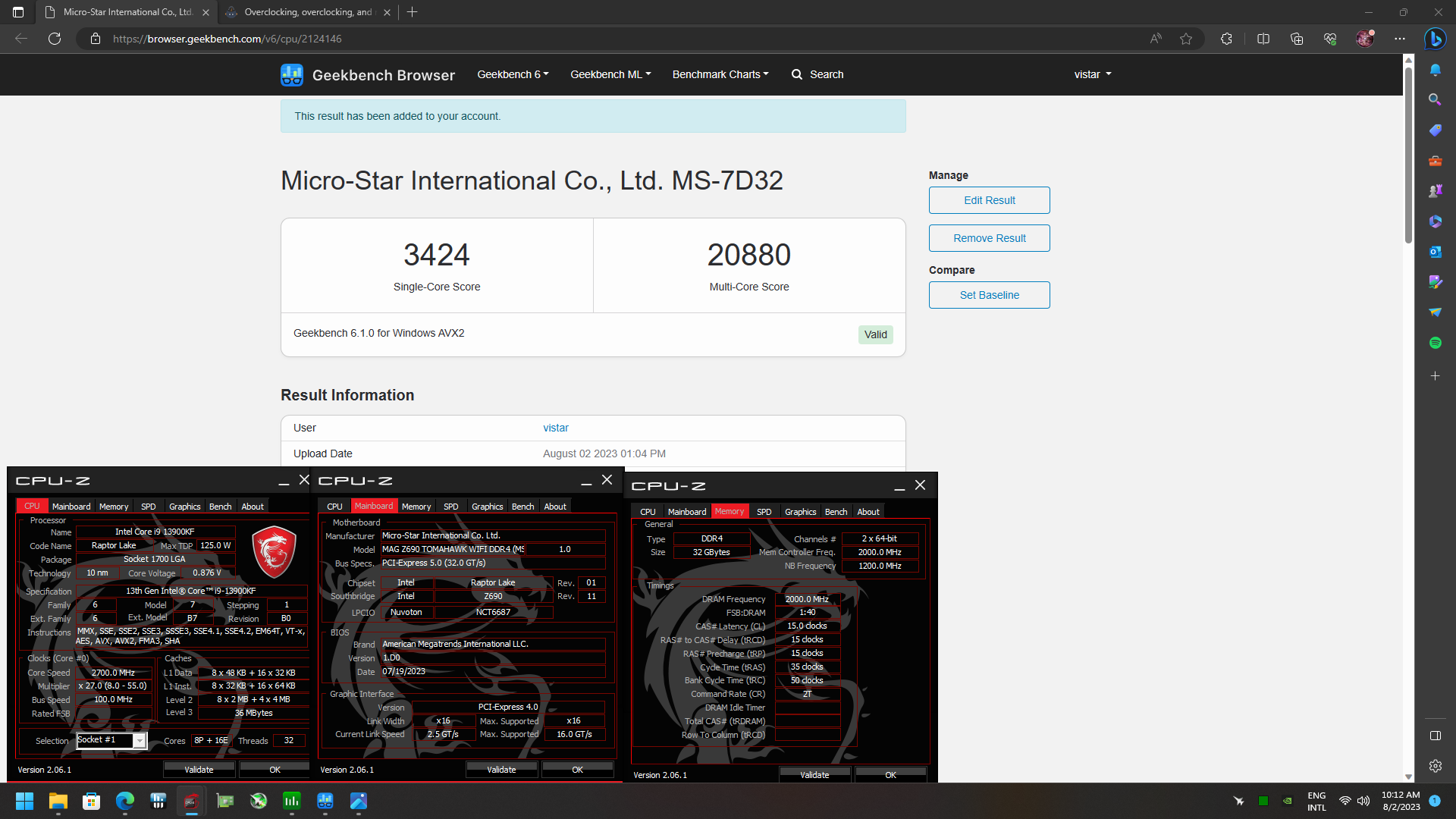Click the Valid badge on result
Screen dimensions: 1456x819
tap(875, 334)
